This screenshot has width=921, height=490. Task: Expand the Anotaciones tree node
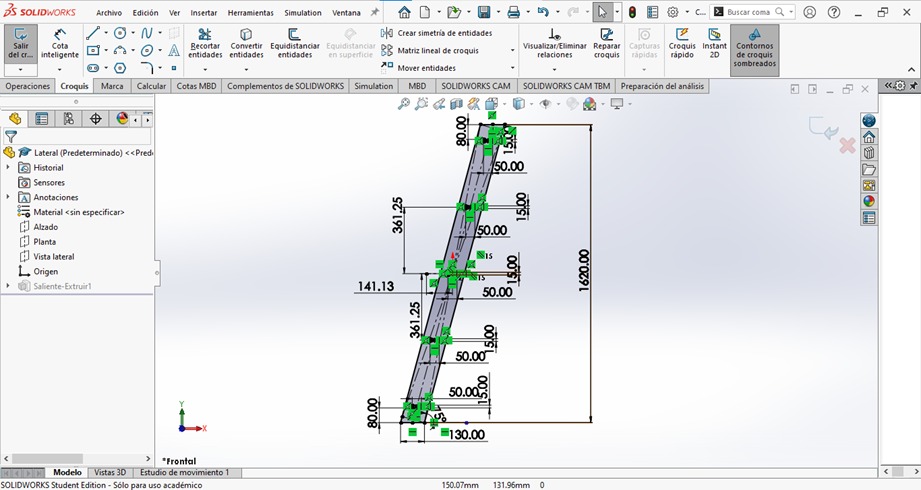pos(8,197)
